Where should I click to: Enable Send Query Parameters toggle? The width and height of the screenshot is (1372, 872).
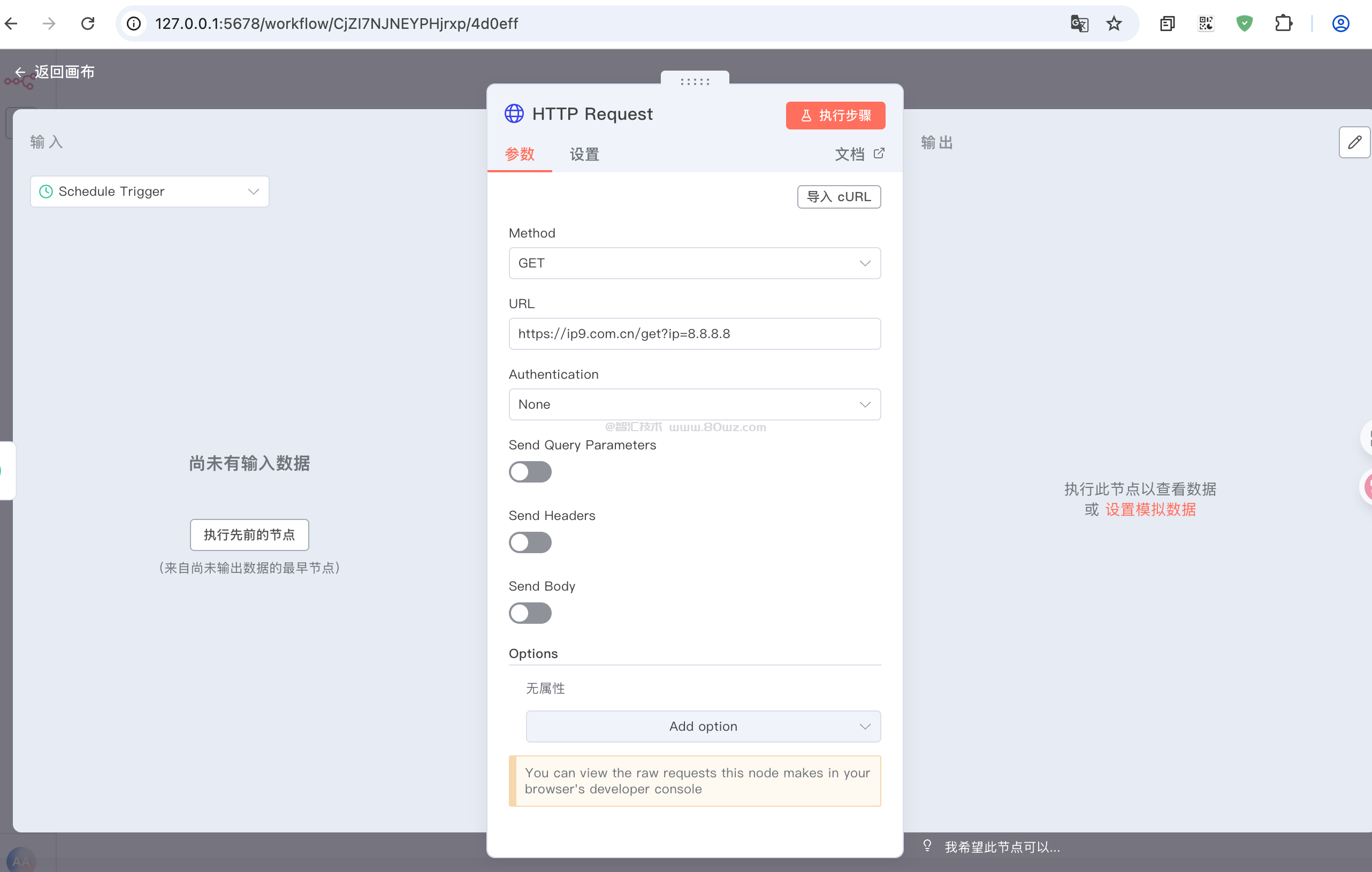point(530,472)
